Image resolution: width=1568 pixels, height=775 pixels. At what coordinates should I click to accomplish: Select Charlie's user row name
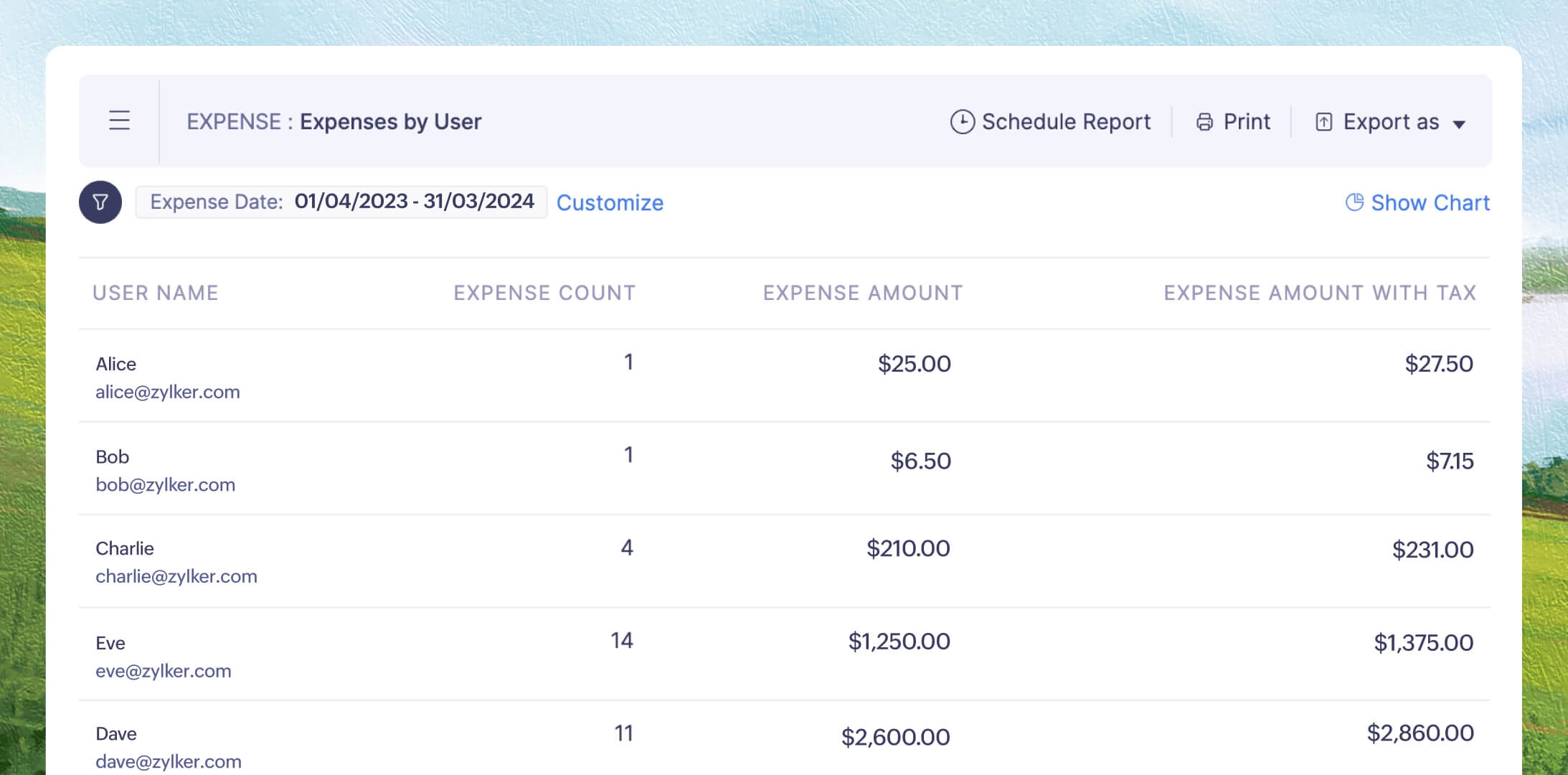point(125,548)
